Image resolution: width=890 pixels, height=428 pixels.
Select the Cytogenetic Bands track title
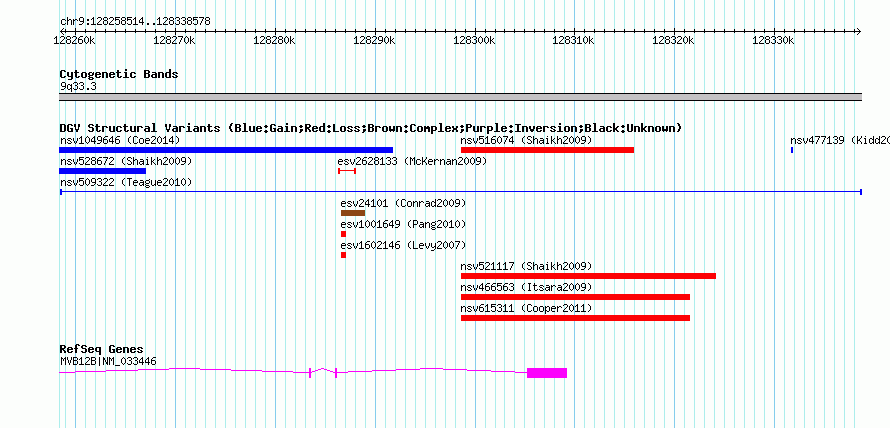click(119, 74)
